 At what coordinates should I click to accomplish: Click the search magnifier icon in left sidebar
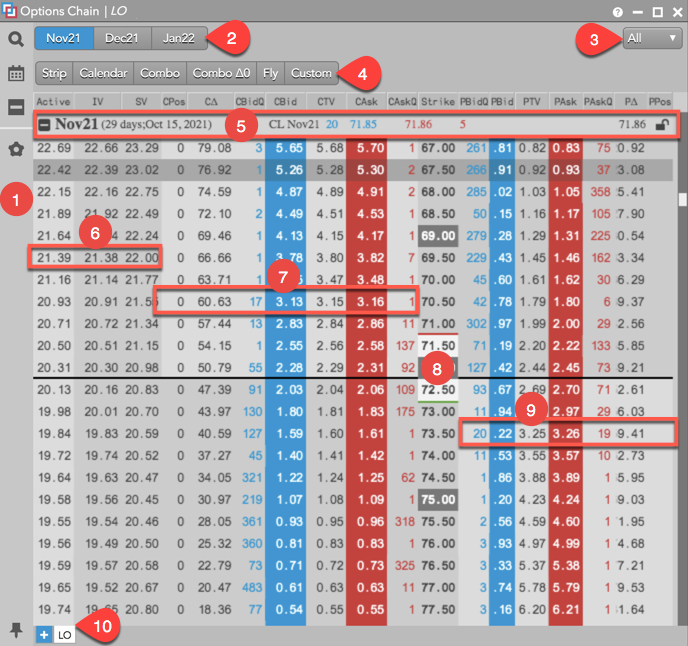(16, 40)
